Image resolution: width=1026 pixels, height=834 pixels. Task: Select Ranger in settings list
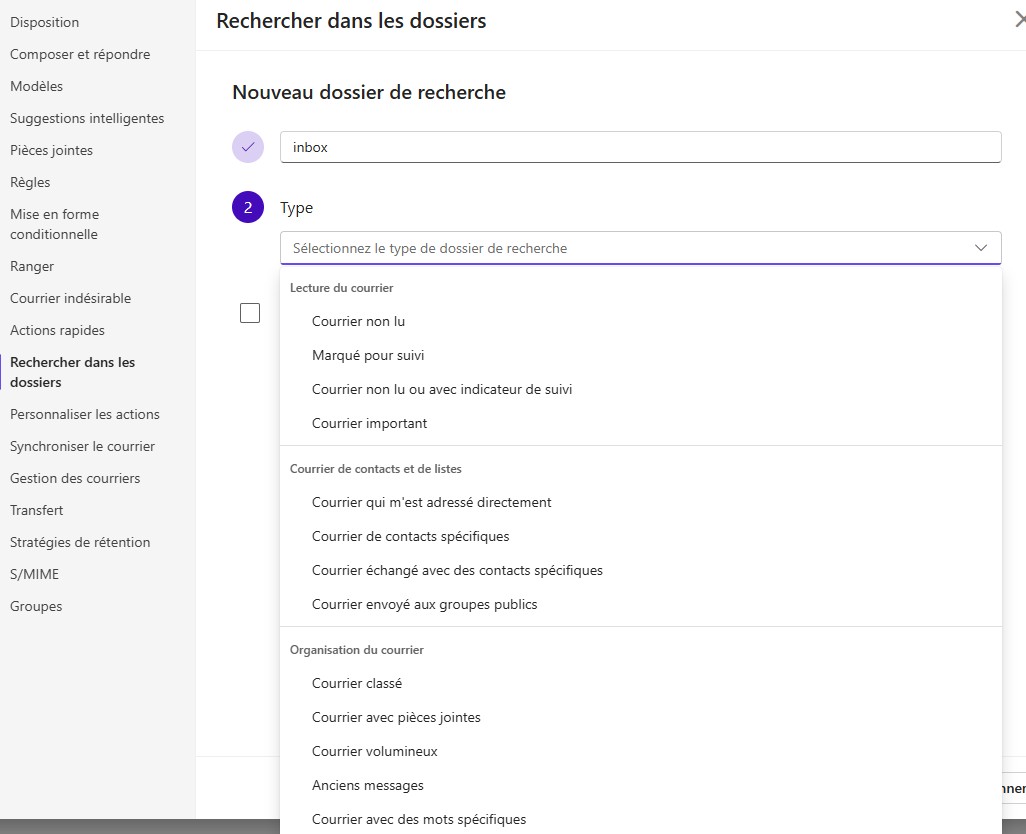(x=32, y=266)
